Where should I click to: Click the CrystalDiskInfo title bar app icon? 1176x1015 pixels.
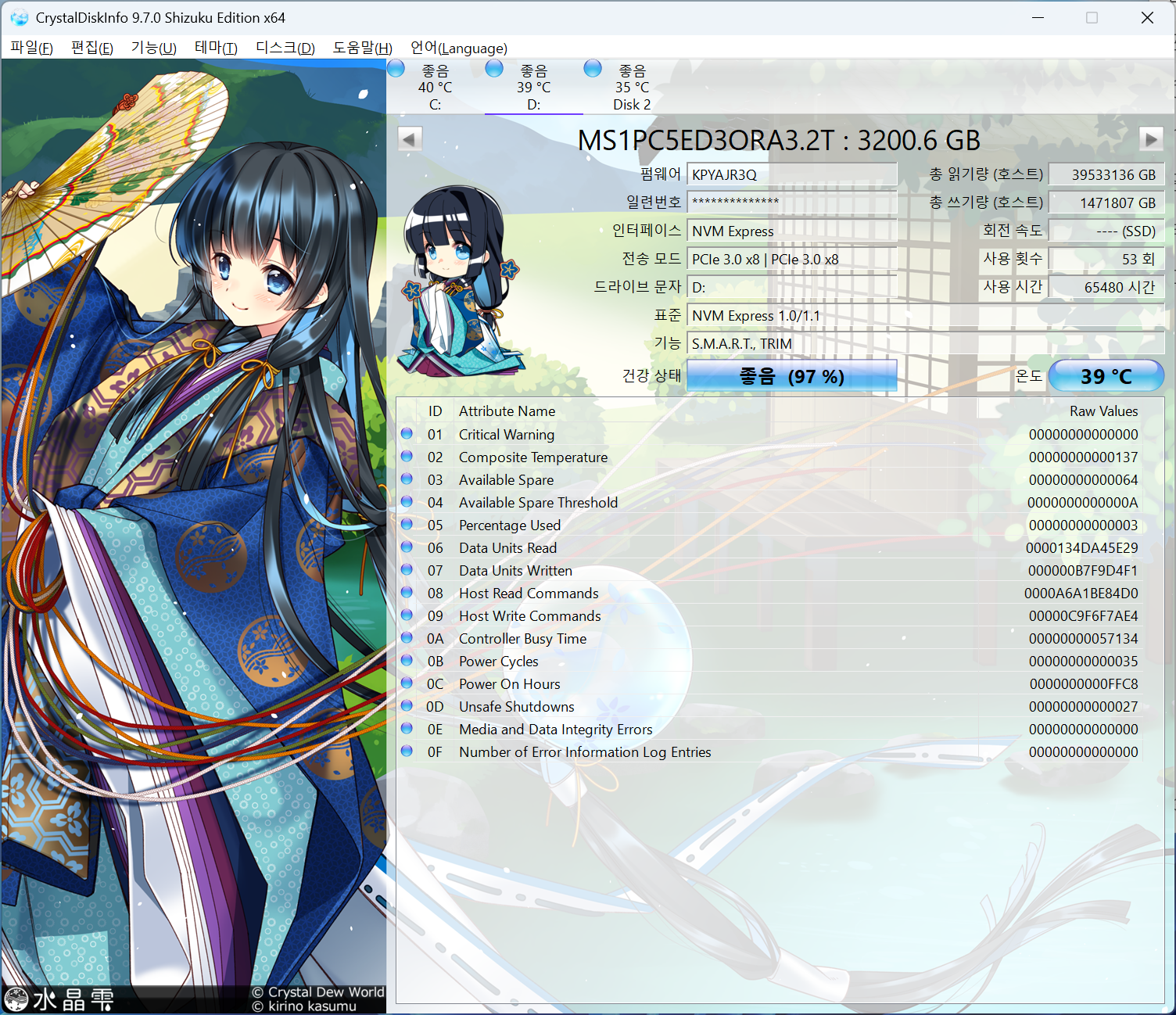coord(19,17)
